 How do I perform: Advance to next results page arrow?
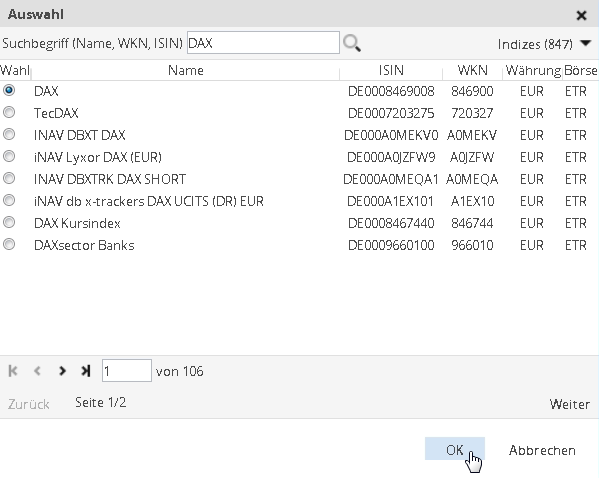tap(62, 371)
